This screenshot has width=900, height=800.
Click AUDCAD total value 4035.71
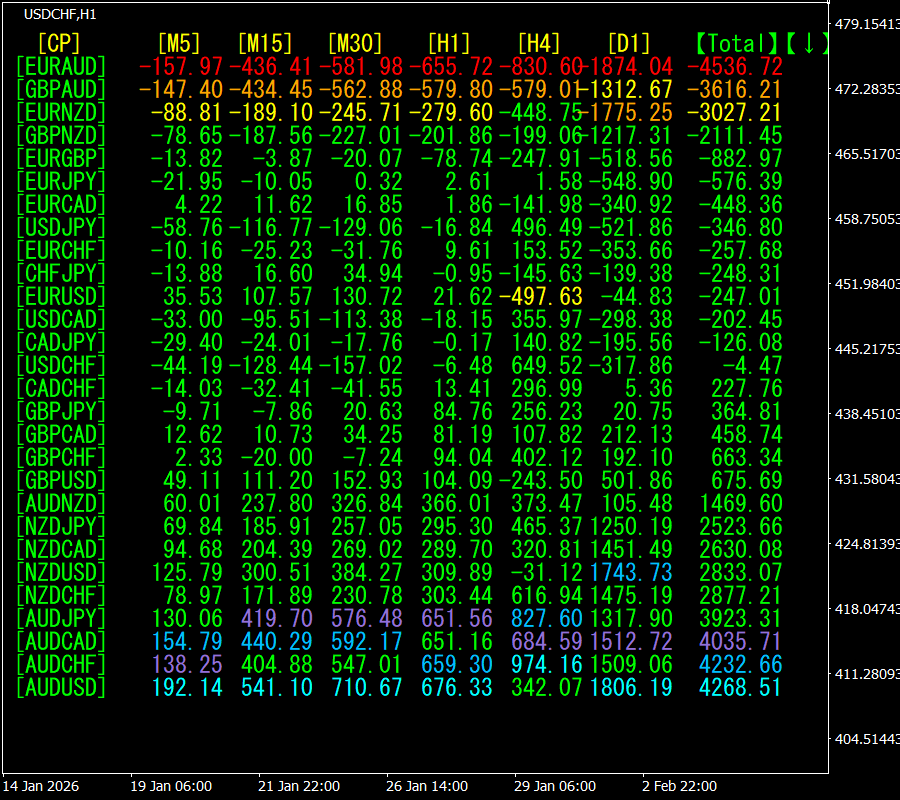(740, 641)
